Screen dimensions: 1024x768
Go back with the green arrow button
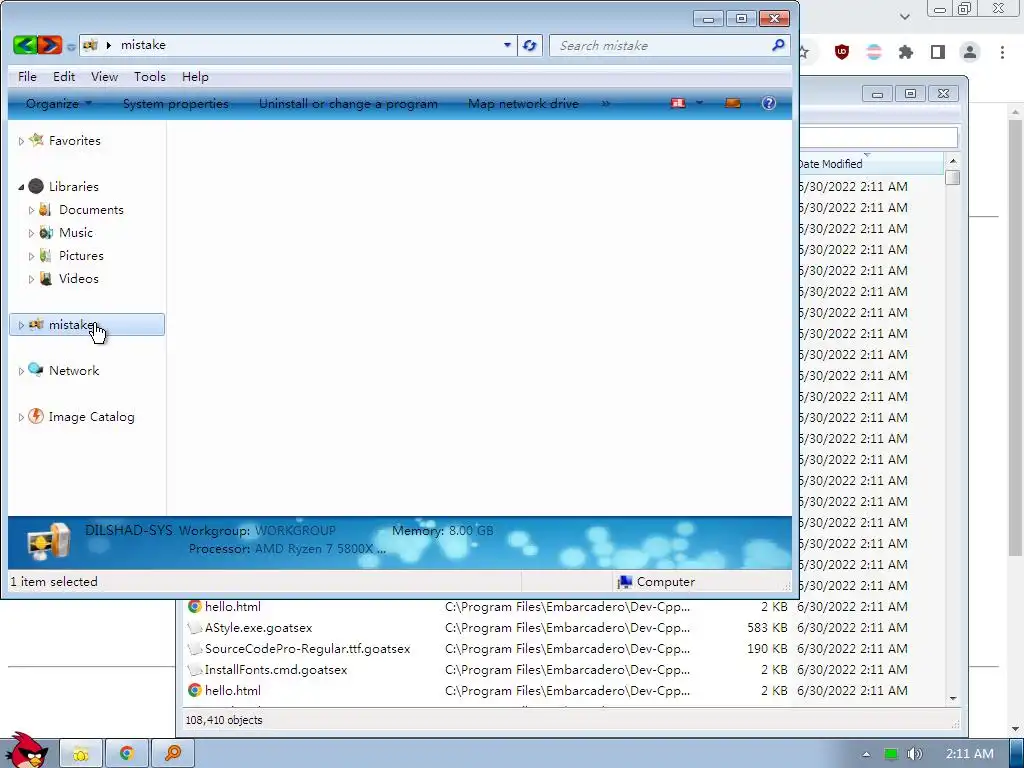[x=25, y=45]
